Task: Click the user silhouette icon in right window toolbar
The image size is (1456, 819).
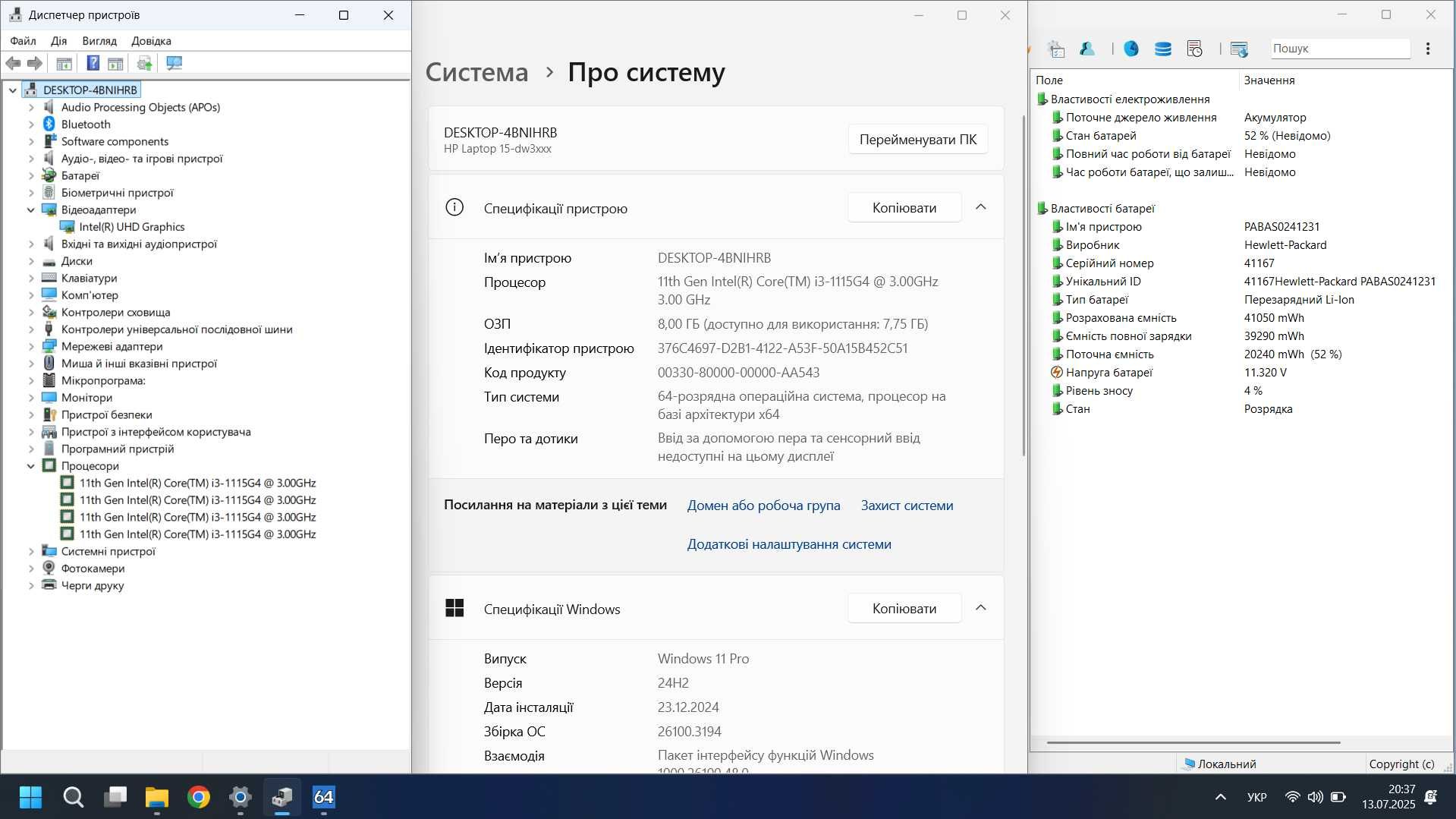Action: coord(1087,49)
